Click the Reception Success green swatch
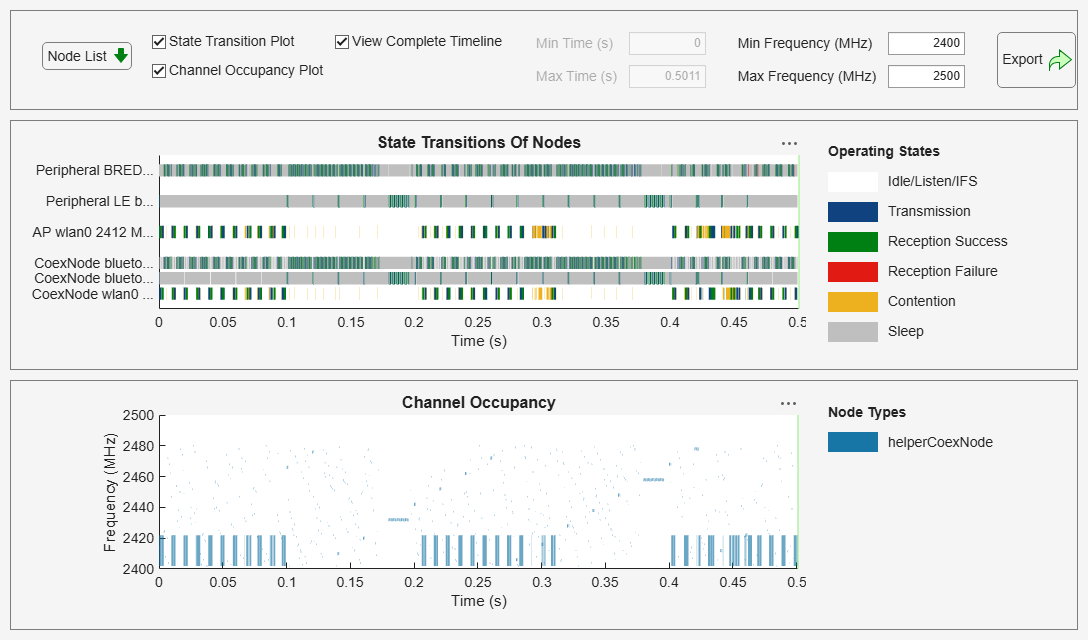 click(x=853, y=242)
